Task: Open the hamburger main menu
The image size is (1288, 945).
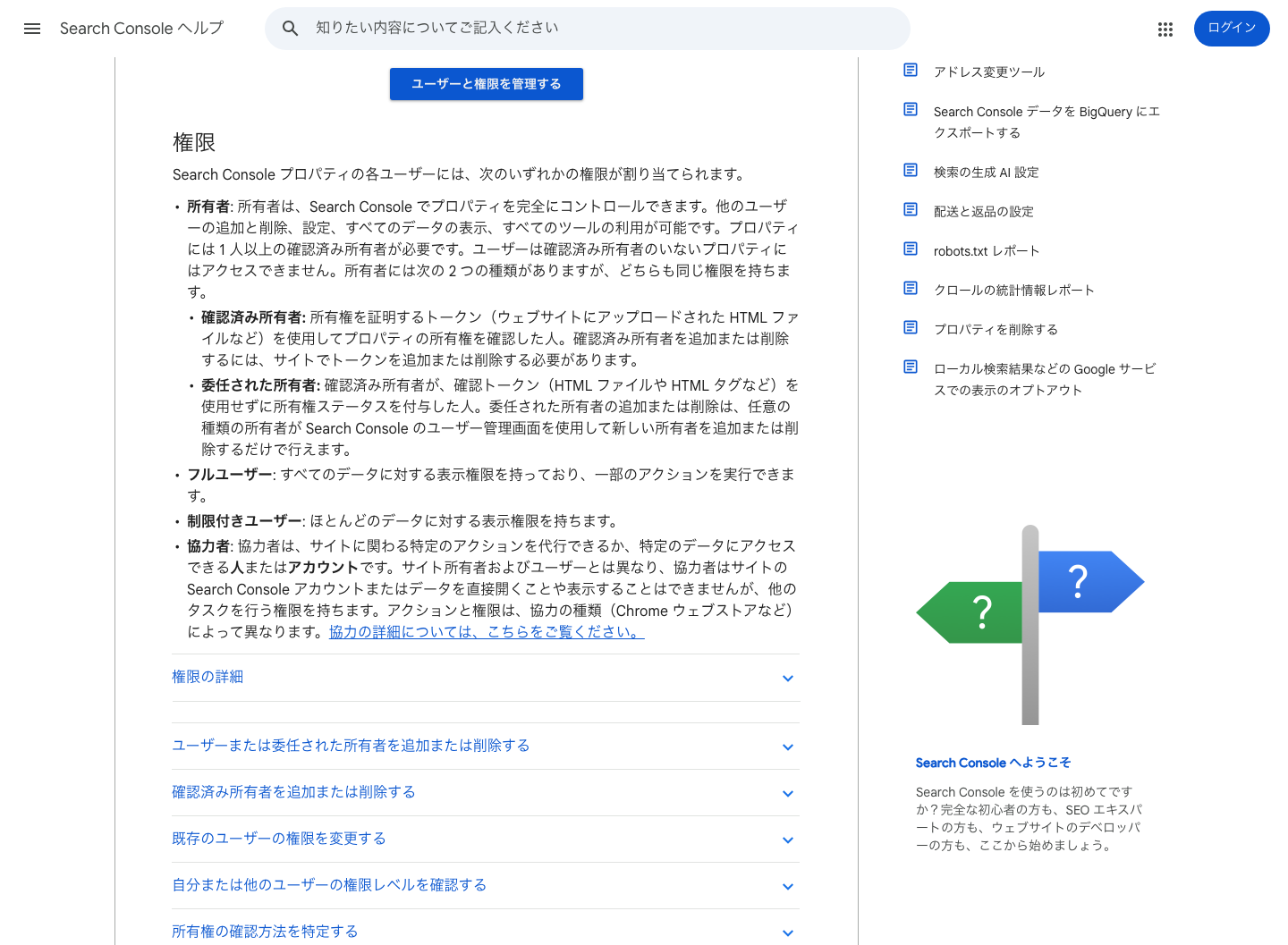Action: 32,29
